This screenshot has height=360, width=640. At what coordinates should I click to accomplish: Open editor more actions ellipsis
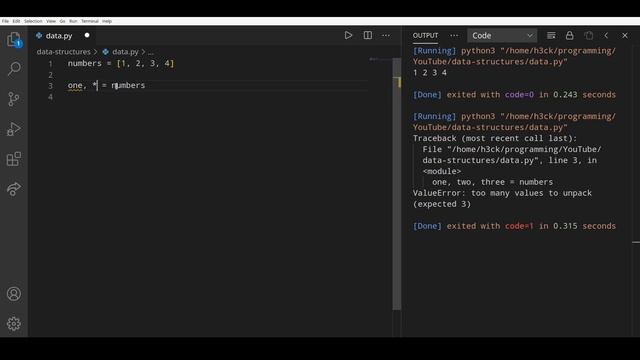(386, 36)
